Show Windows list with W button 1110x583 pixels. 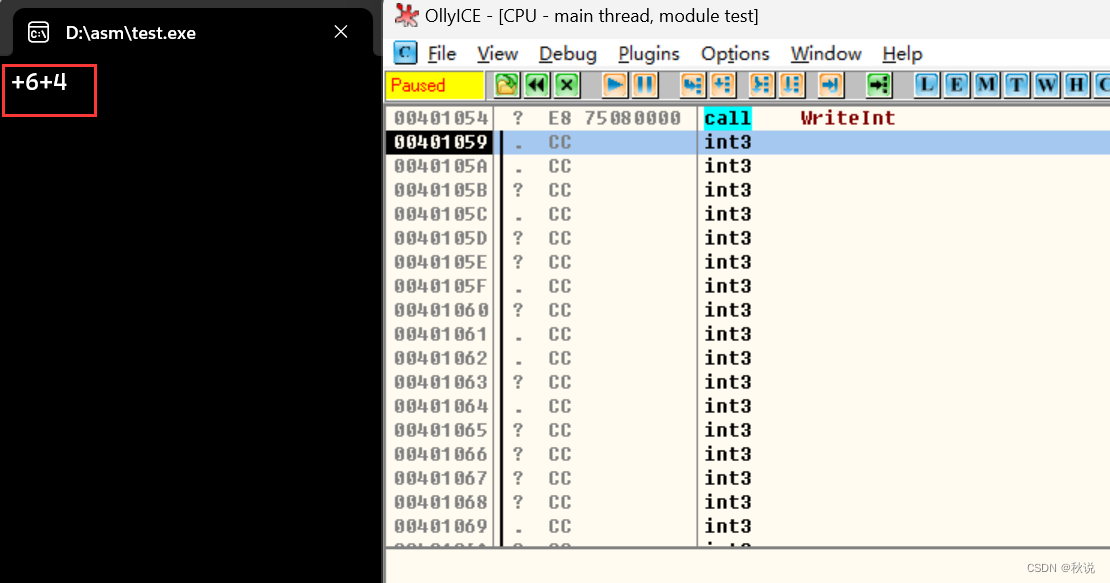(x=1046, y=86)
